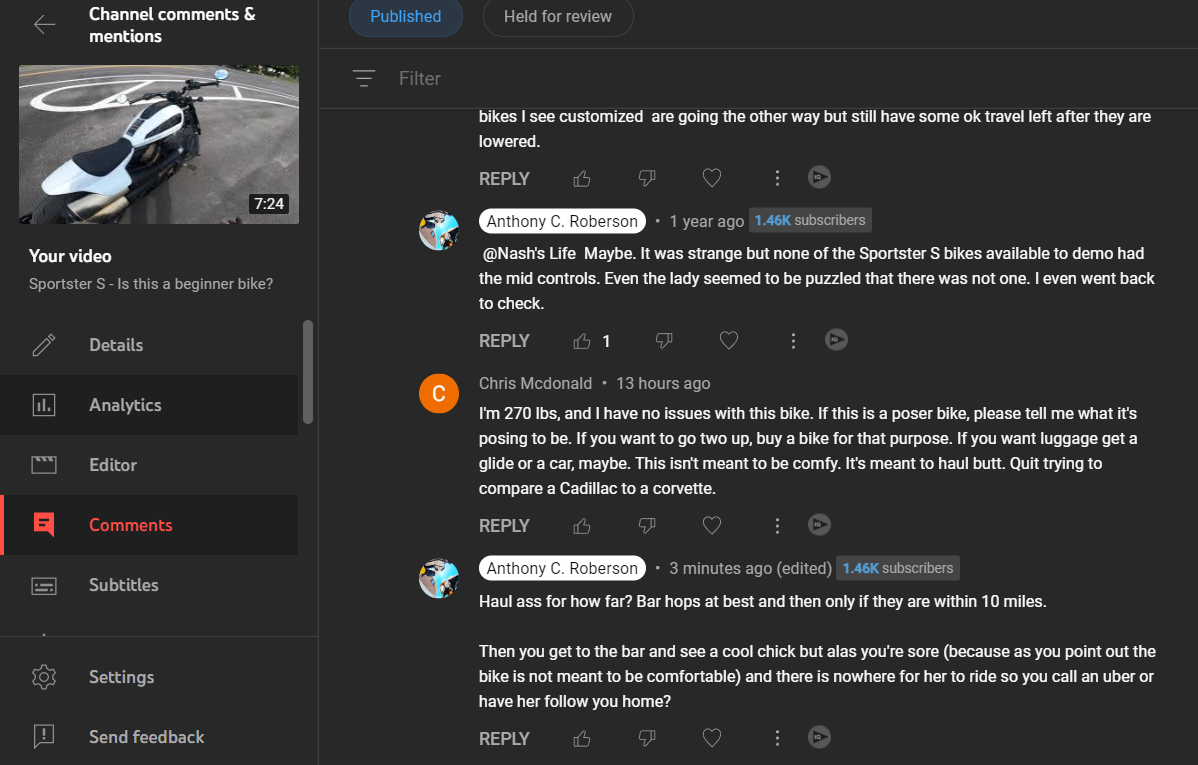The width and height of the screenshot is (1198, 765).
Task: Open the Analytics section
Action: pyautogui.click(x=125, y=405)
